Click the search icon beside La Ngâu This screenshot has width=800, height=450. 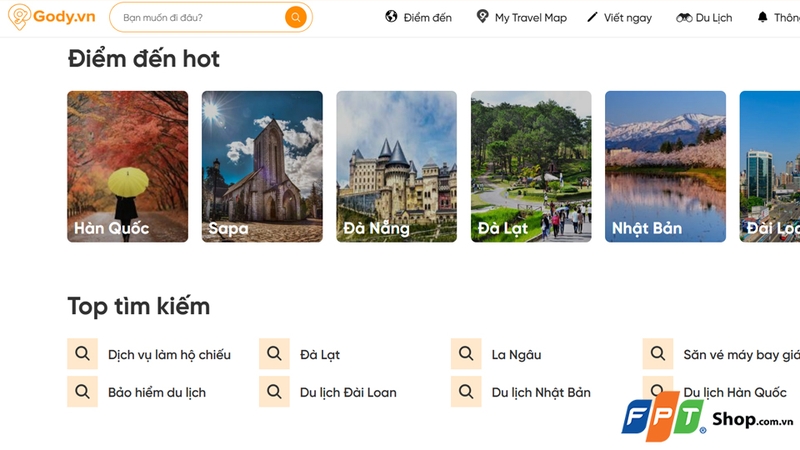coord(466,354)
